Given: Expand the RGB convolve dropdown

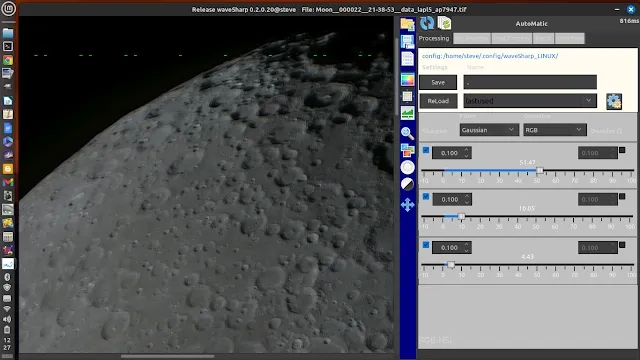Looking at the screenshot, I should (554, 130).
